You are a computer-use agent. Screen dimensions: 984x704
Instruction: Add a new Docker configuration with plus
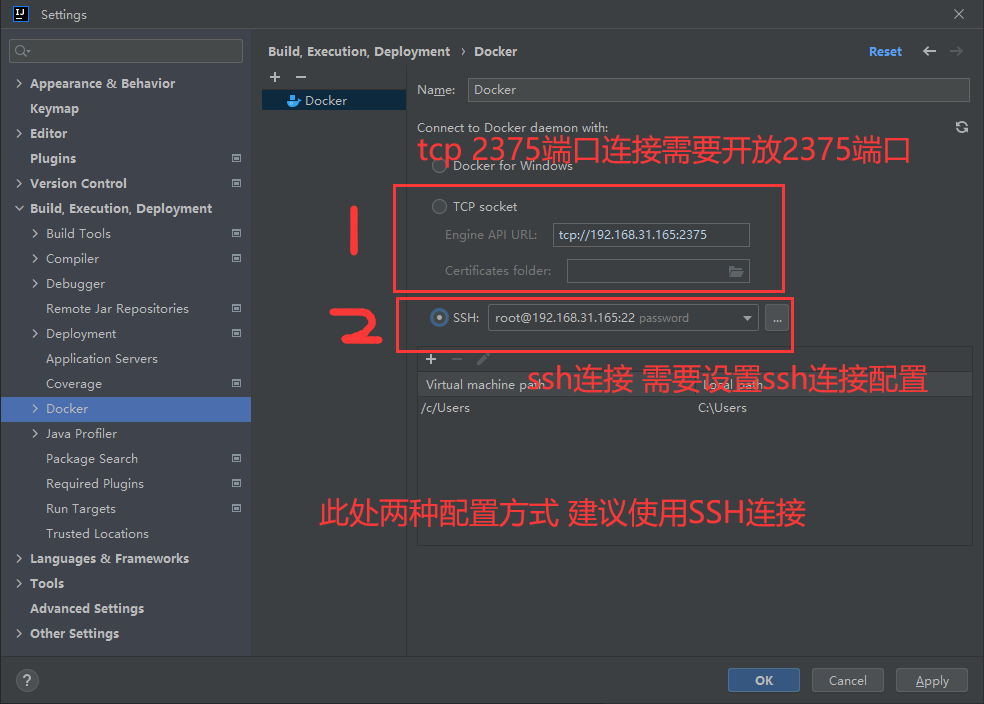275,77
